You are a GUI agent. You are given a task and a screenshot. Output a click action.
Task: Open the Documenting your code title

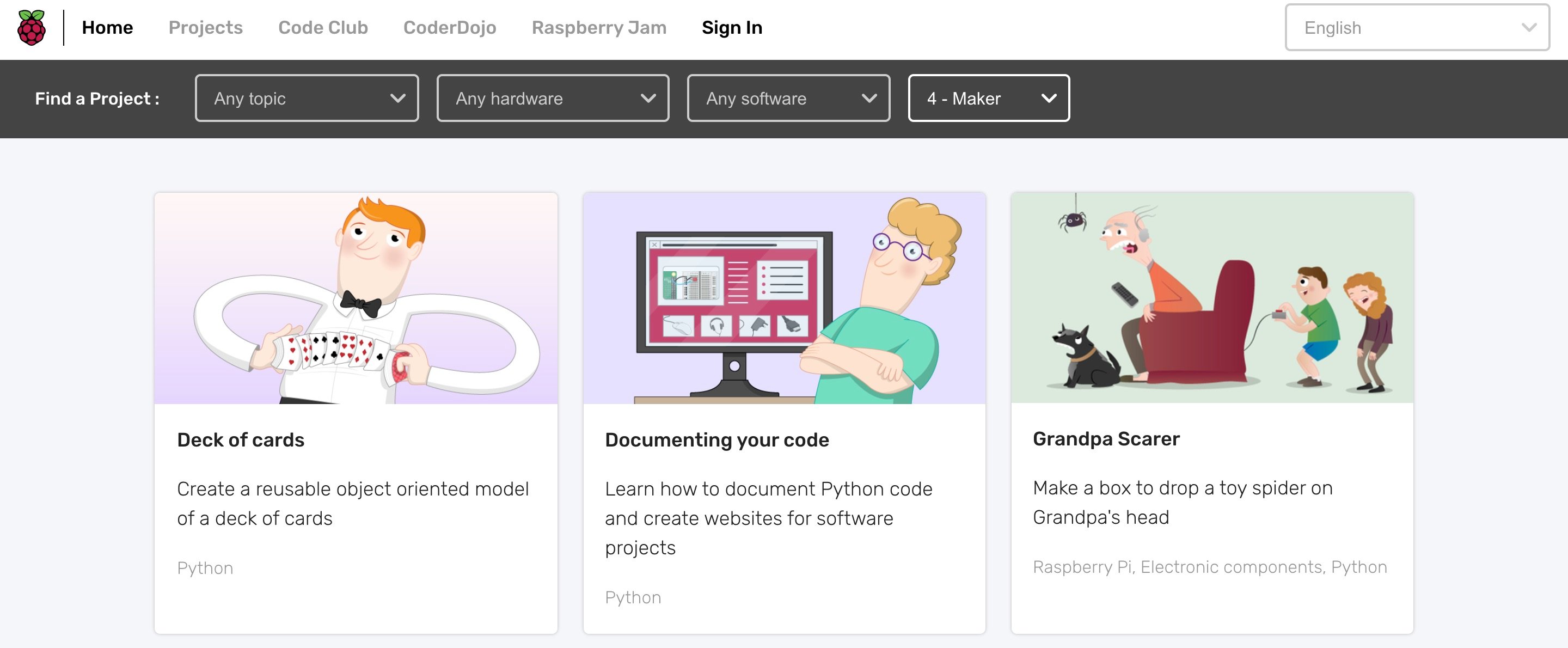(x=716, y=440)
